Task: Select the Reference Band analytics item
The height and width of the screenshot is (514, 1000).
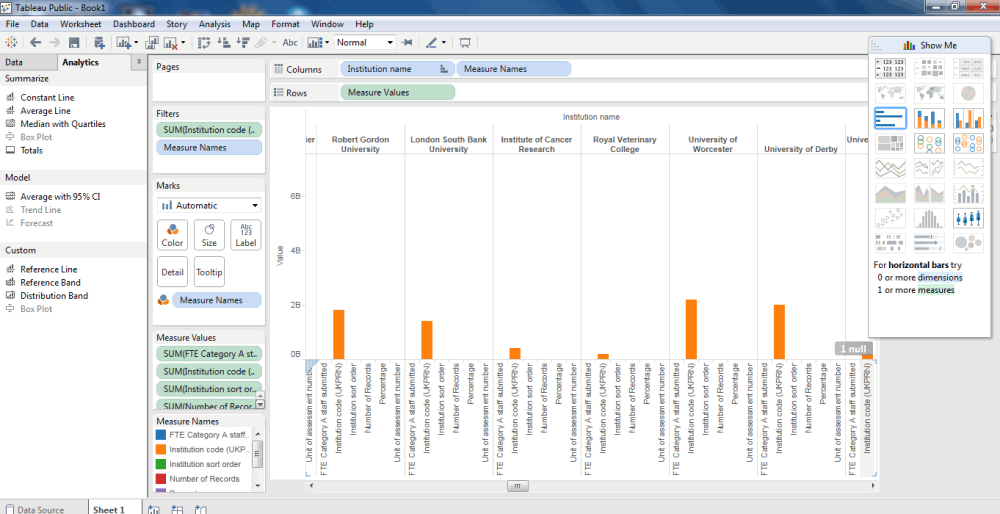Action: 50,283
